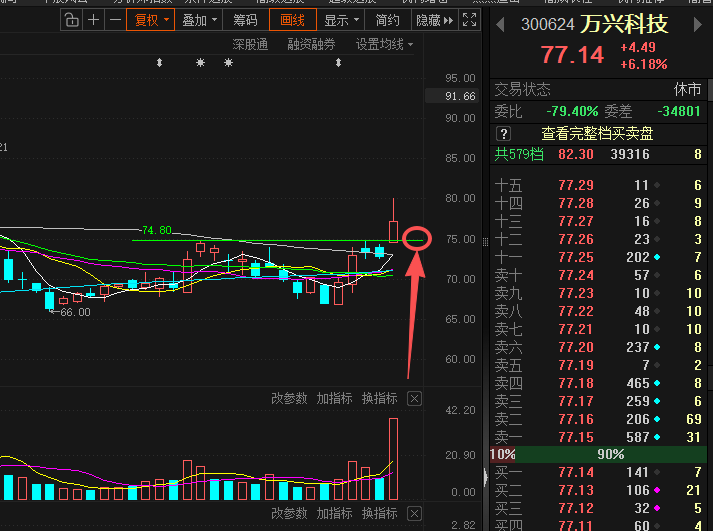Click 换指标 in the lowest indicator panel
Screen dimensions: 713x531
coord(380,514)
